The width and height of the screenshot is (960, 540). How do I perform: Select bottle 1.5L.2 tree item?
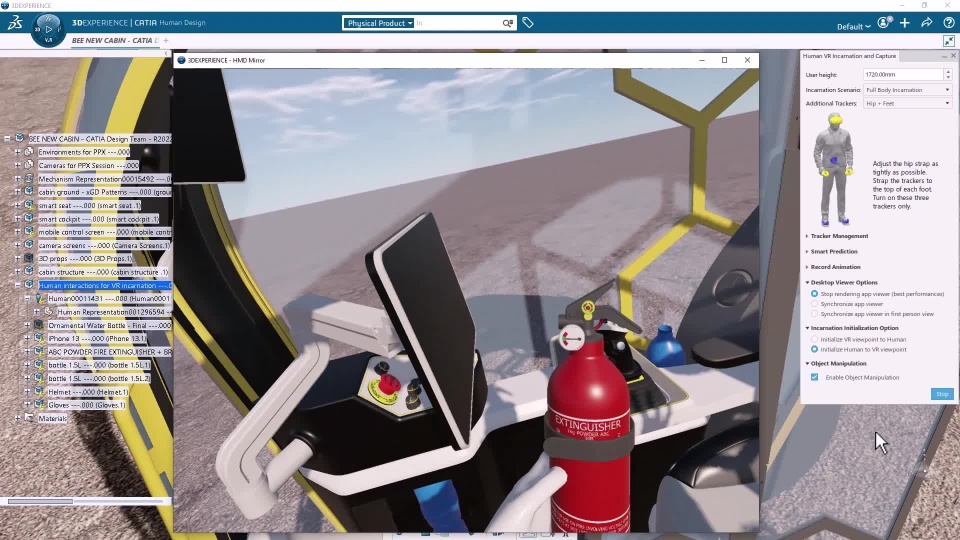click(99, 378)
